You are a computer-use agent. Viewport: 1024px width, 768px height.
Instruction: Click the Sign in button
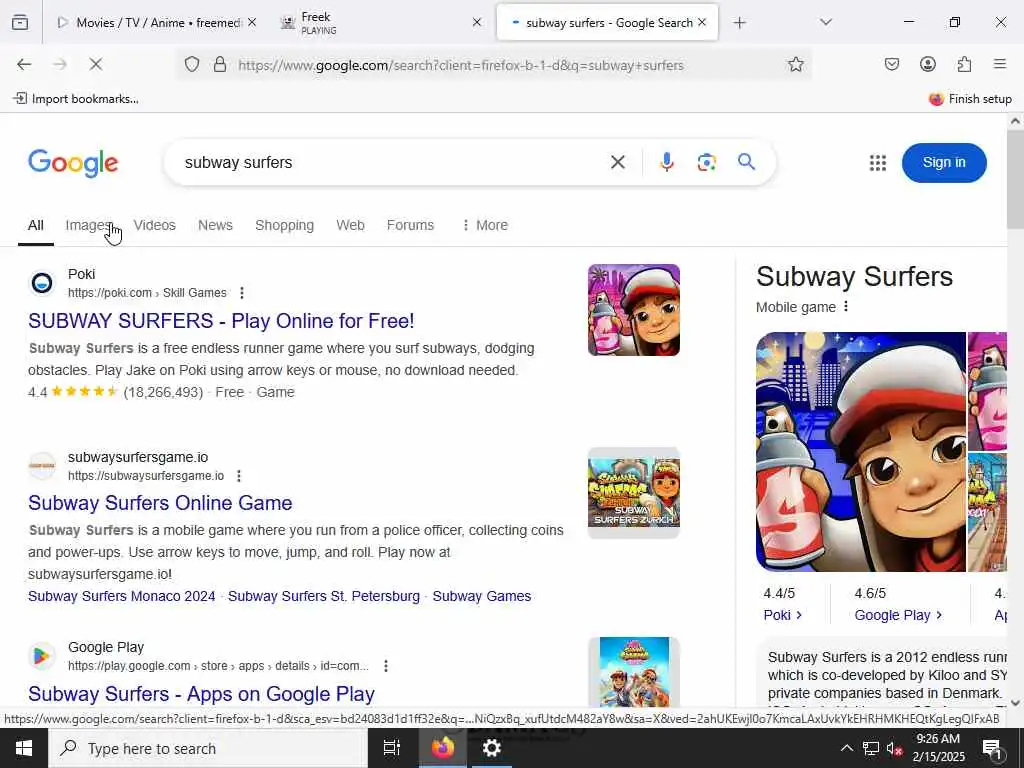click(x=944, y=163)
